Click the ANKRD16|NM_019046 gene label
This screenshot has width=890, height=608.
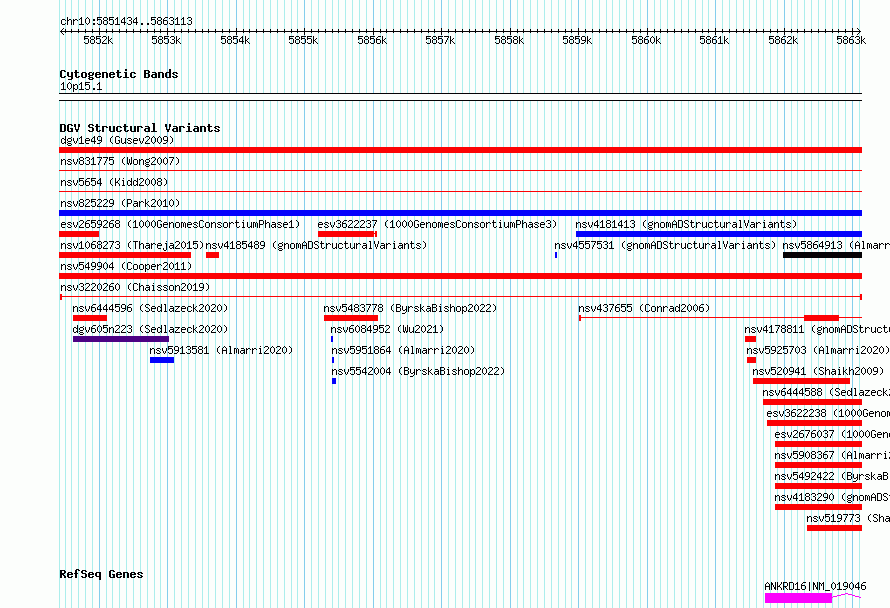(815, 586)
